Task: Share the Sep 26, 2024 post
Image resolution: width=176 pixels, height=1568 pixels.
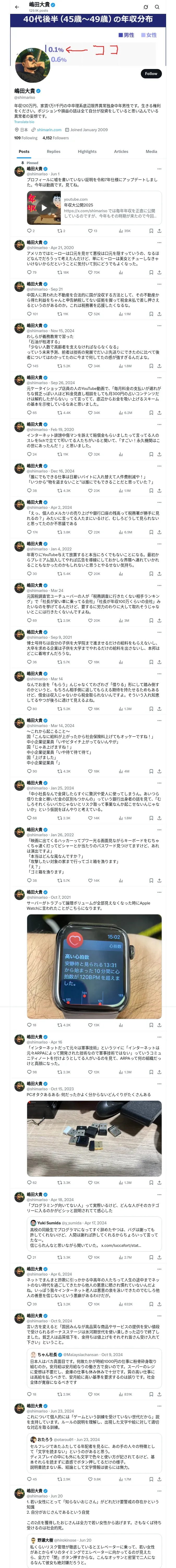Action: click(x=159, y=413)
